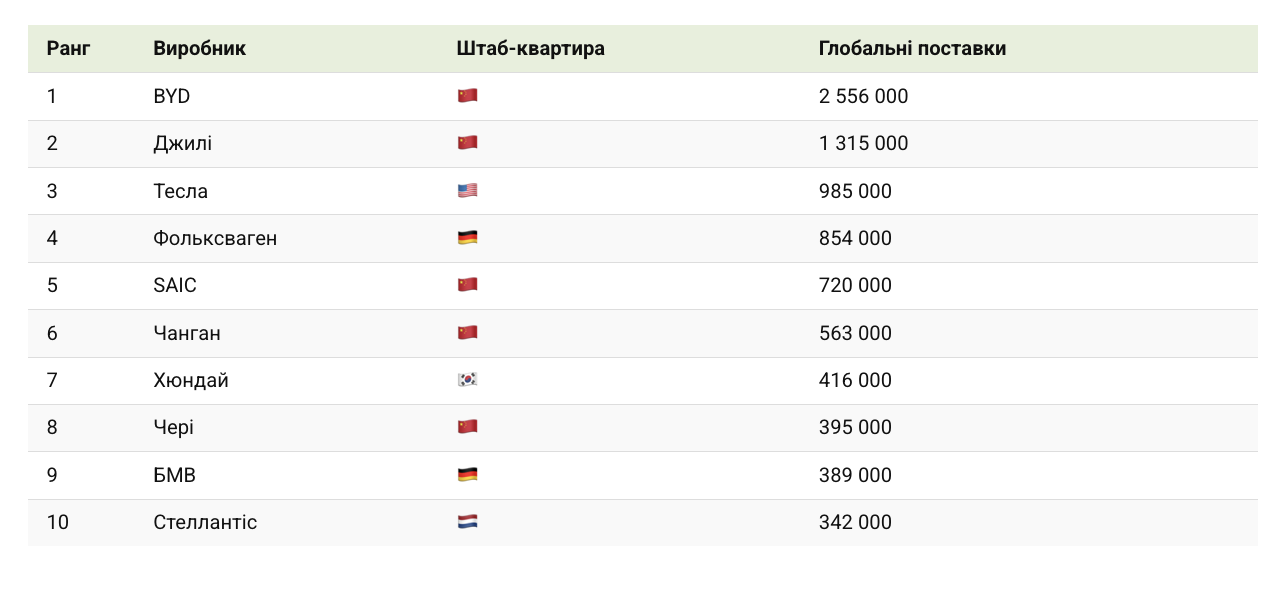Screen dimensions: 1274x596
Task: Click the China flag beside Чері
Action: [467, 427]
